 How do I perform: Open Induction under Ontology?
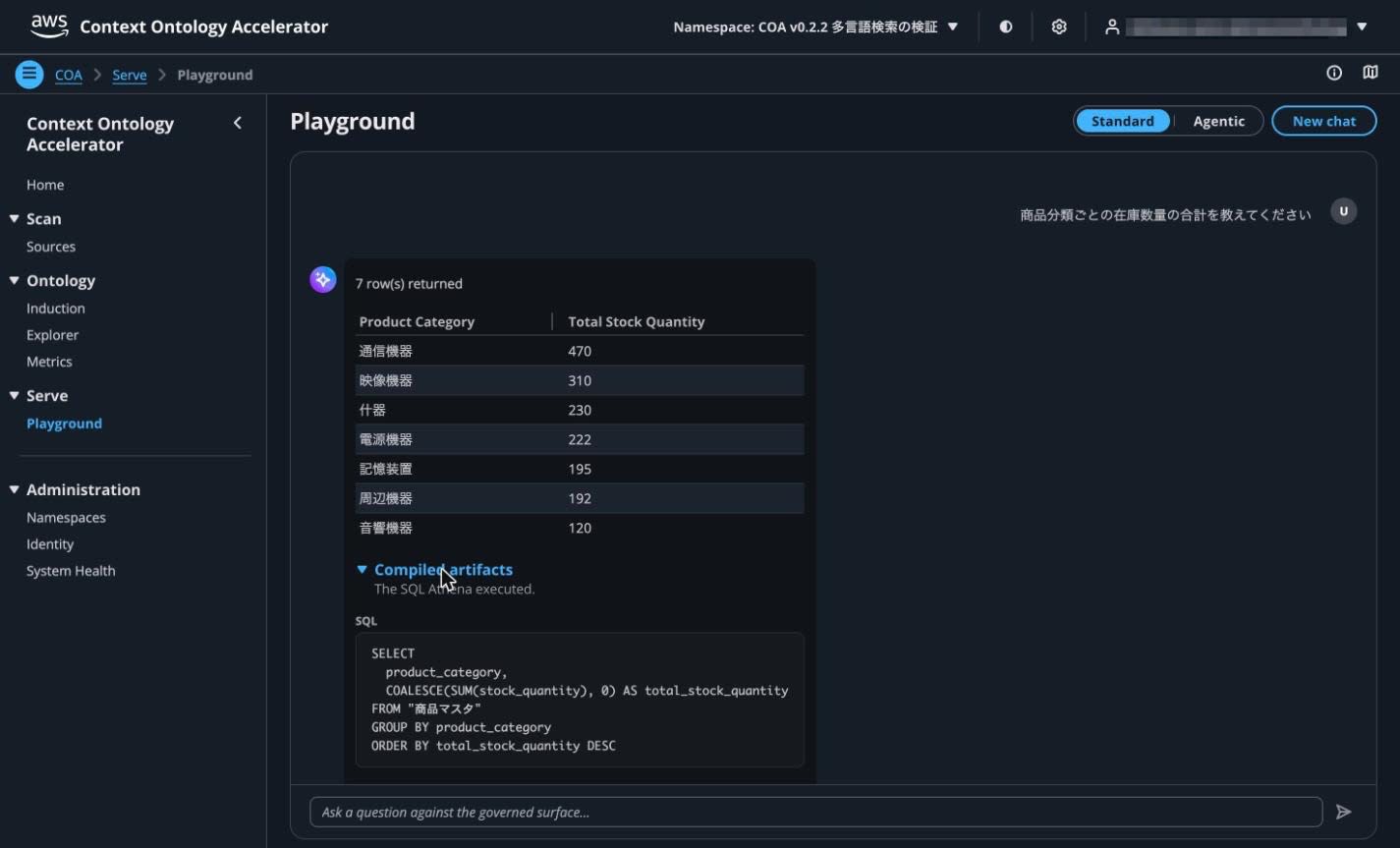tap(56, 309)
